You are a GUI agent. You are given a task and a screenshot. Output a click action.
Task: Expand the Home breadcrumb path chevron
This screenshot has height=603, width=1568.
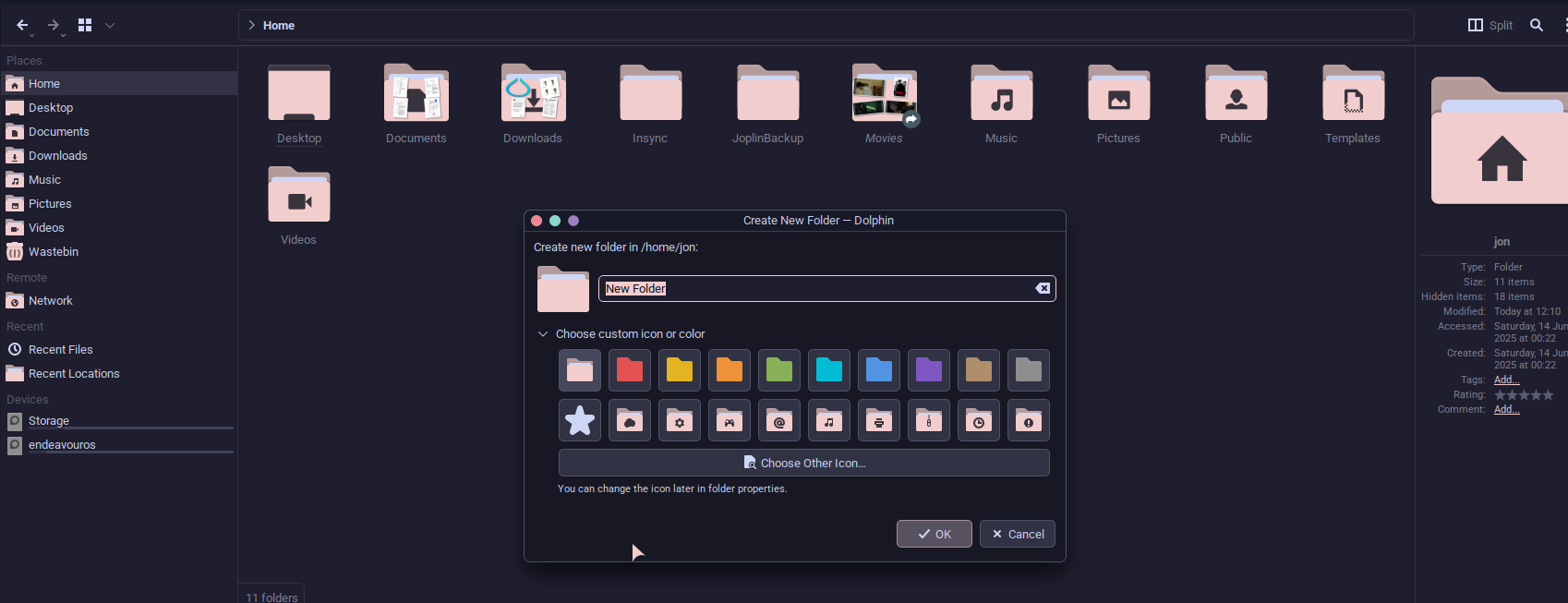point(251,25)
